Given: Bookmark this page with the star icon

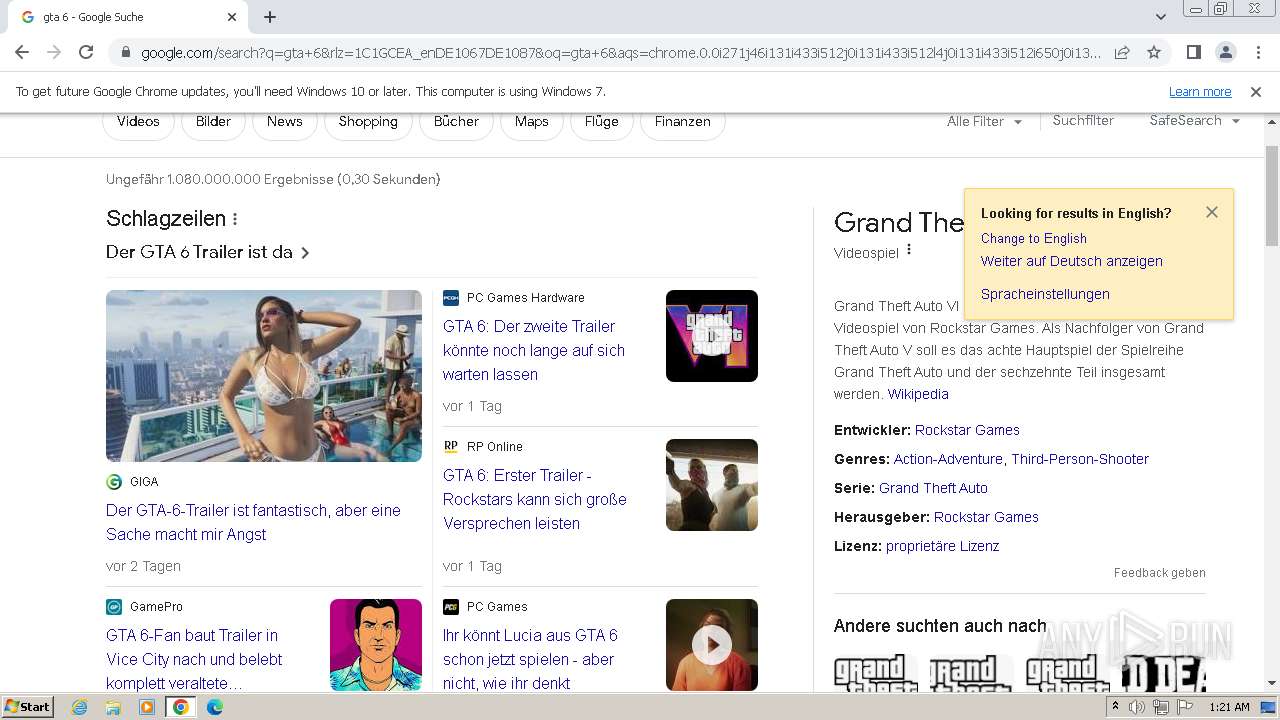Looking at the screenshot, I should [1154, 52].
